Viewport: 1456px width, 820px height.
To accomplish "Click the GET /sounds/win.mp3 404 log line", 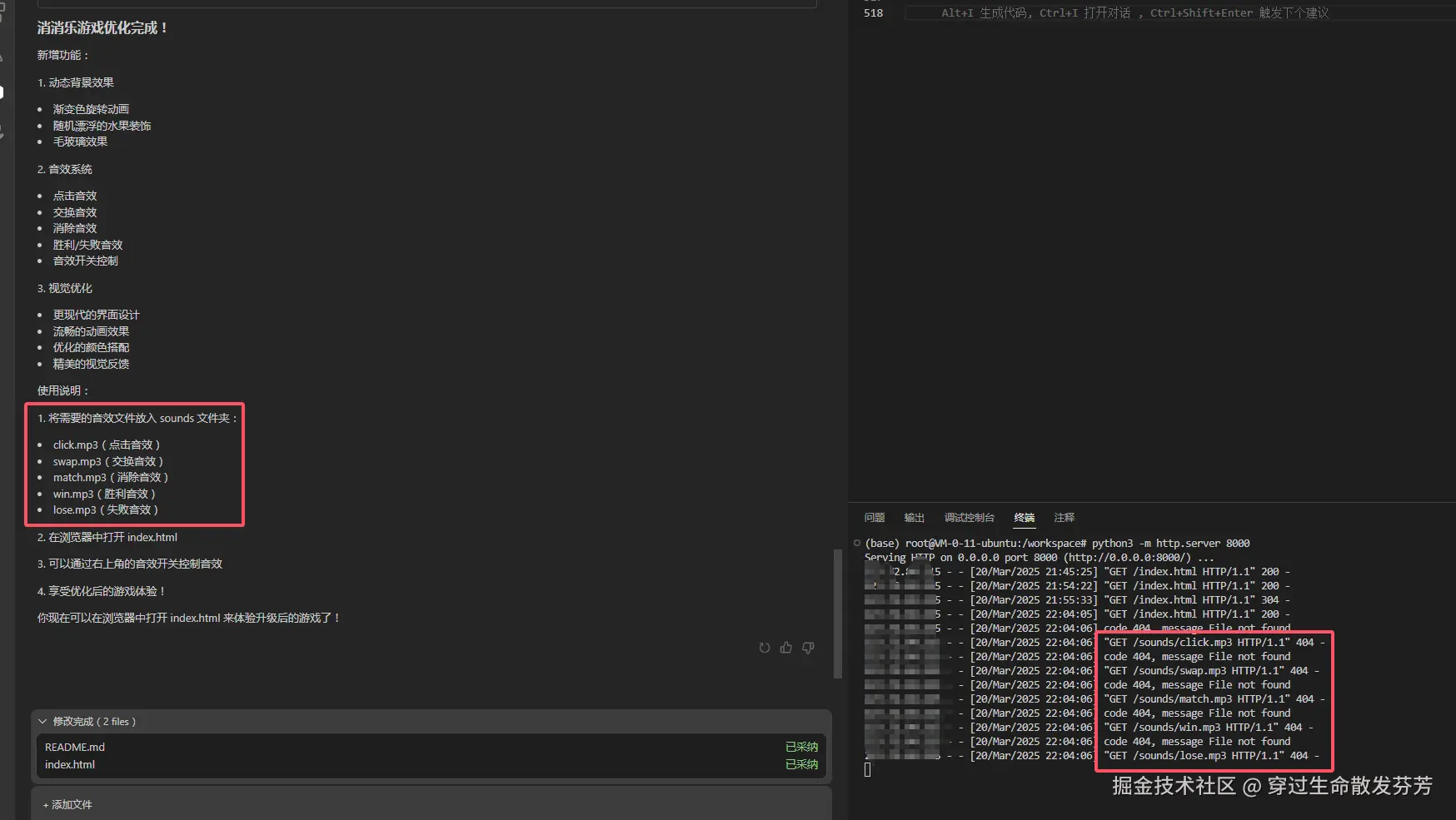I will pos(1209,728).
